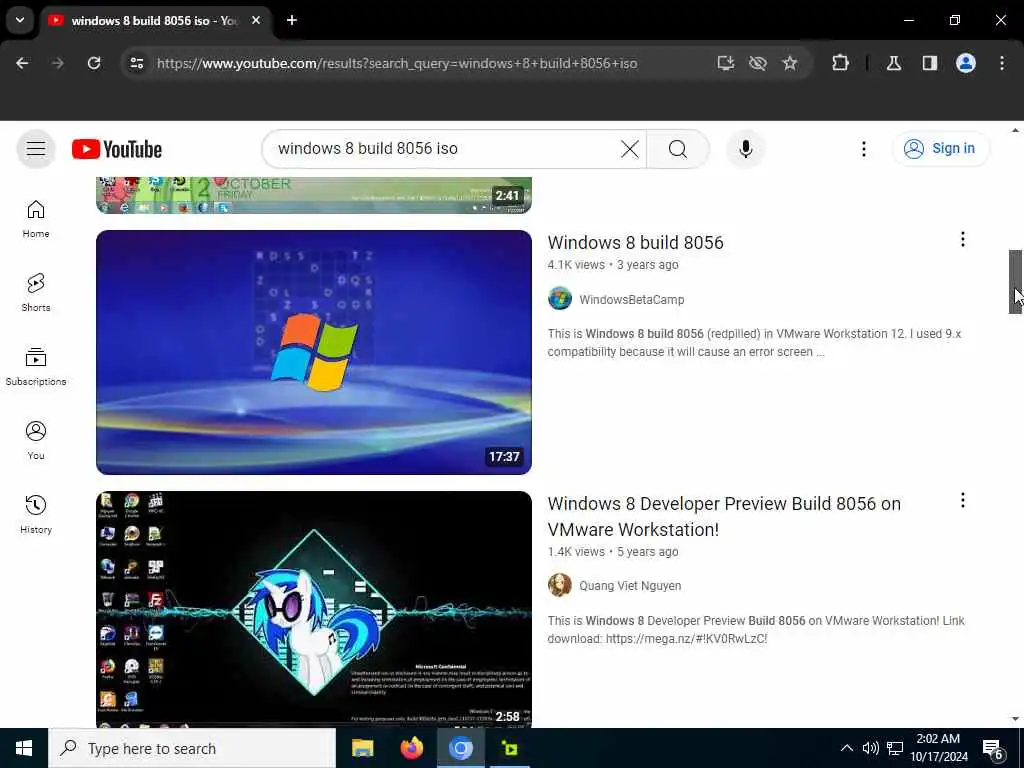Show hidden system tray icons
Viewport: 1024px width, 768px height.
coord(846,748)
